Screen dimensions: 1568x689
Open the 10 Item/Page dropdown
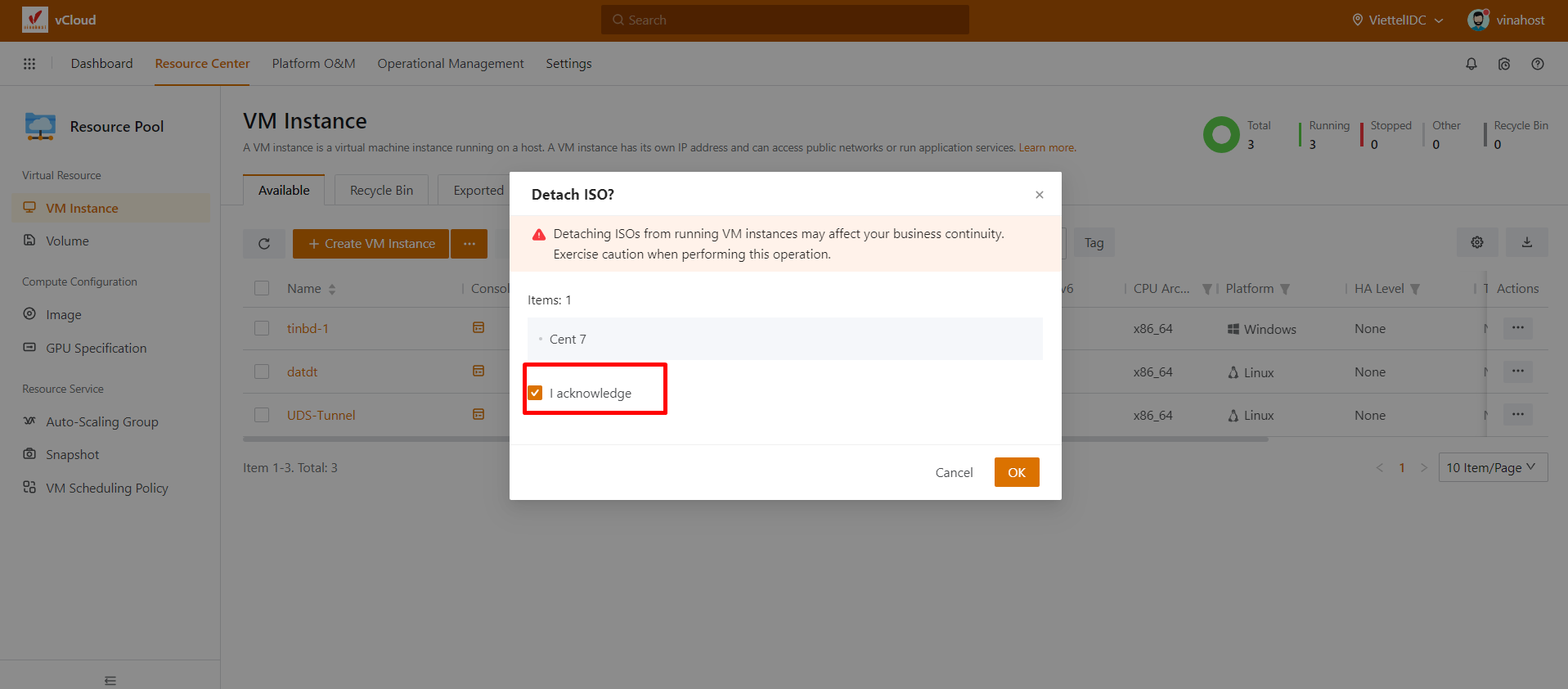click(x=1493, y=467)
